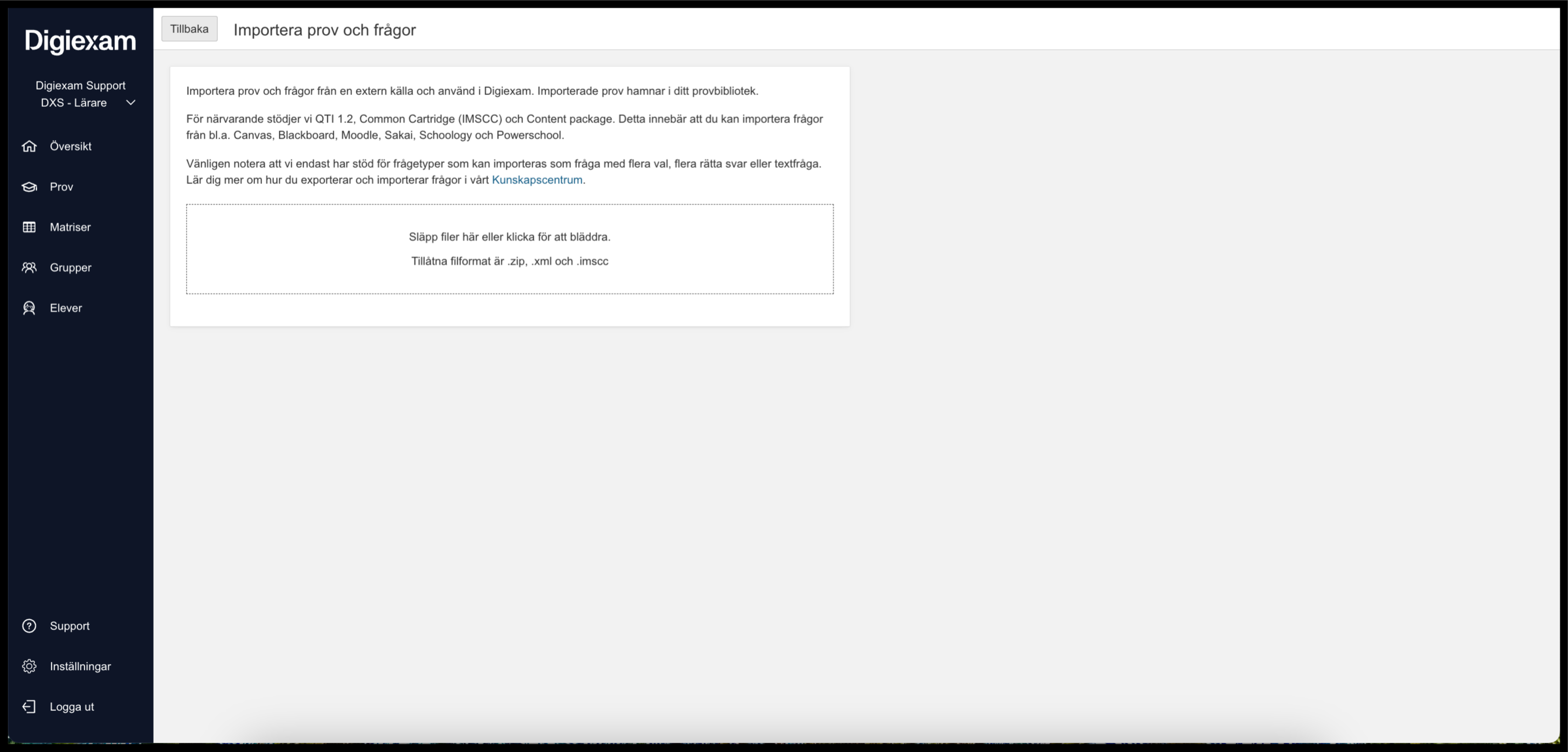Click 'DXS - Lärare' role text
Screen dimensions: 1568x752
(x=74, y=102)
